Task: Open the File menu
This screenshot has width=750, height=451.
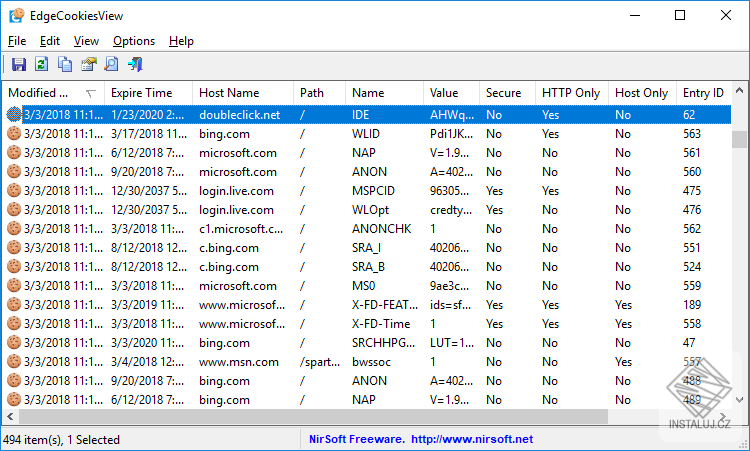Action: tap(17, 41)
